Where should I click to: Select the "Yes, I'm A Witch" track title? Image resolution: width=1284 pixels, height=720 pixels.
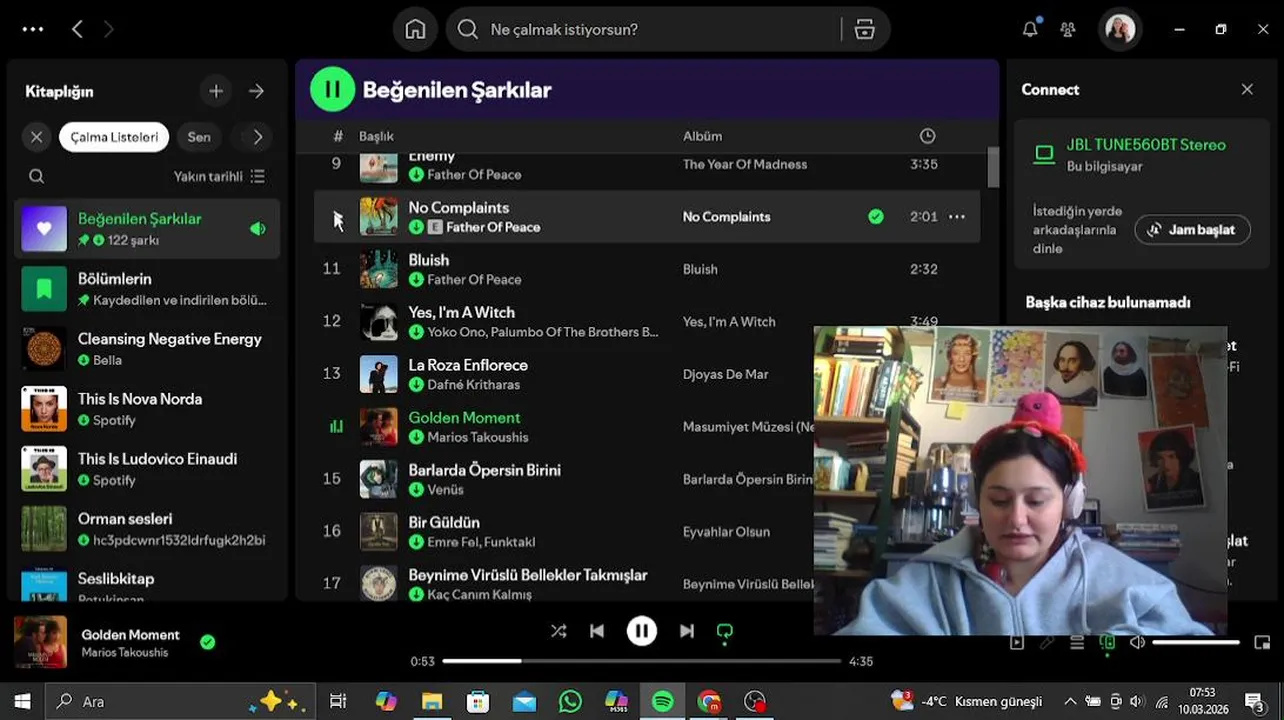point(461,312)
